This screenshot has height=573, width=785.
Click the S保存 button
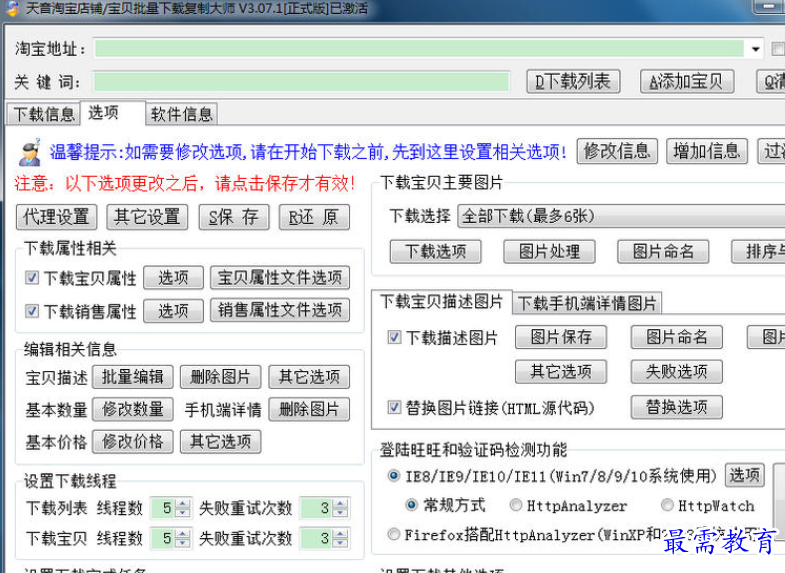click(234, 217)
